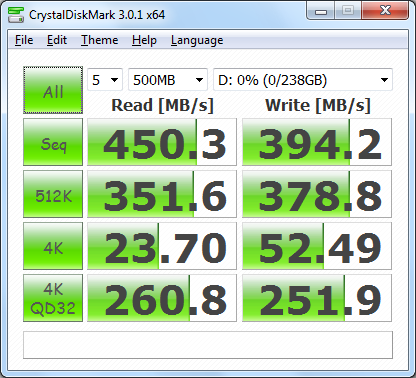Click the CrystalDiskMark title bar app icon
The height and width of the screenshot is (378, 416).
15,15
